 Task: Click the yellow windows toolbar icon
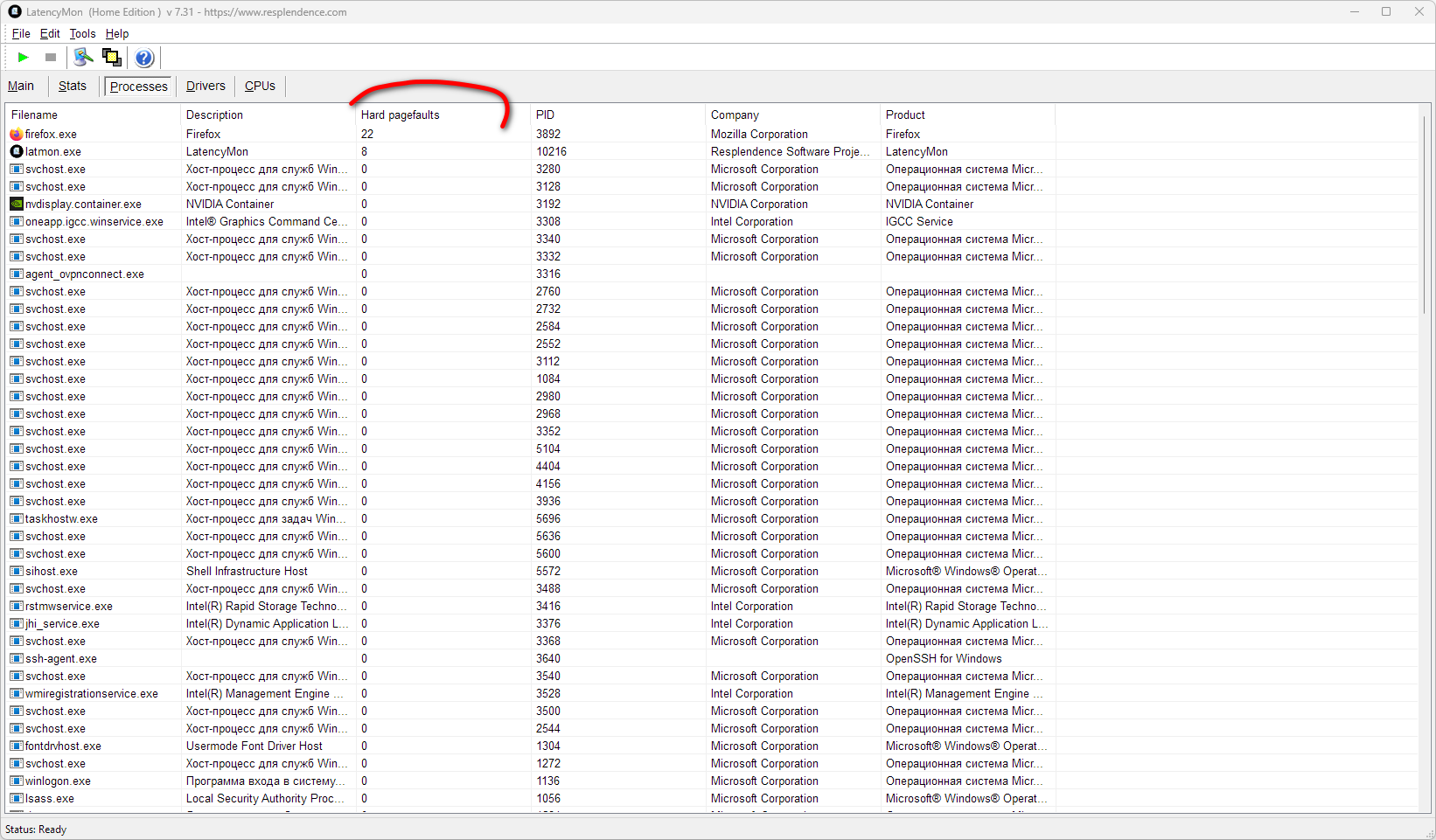pos(112,58)
